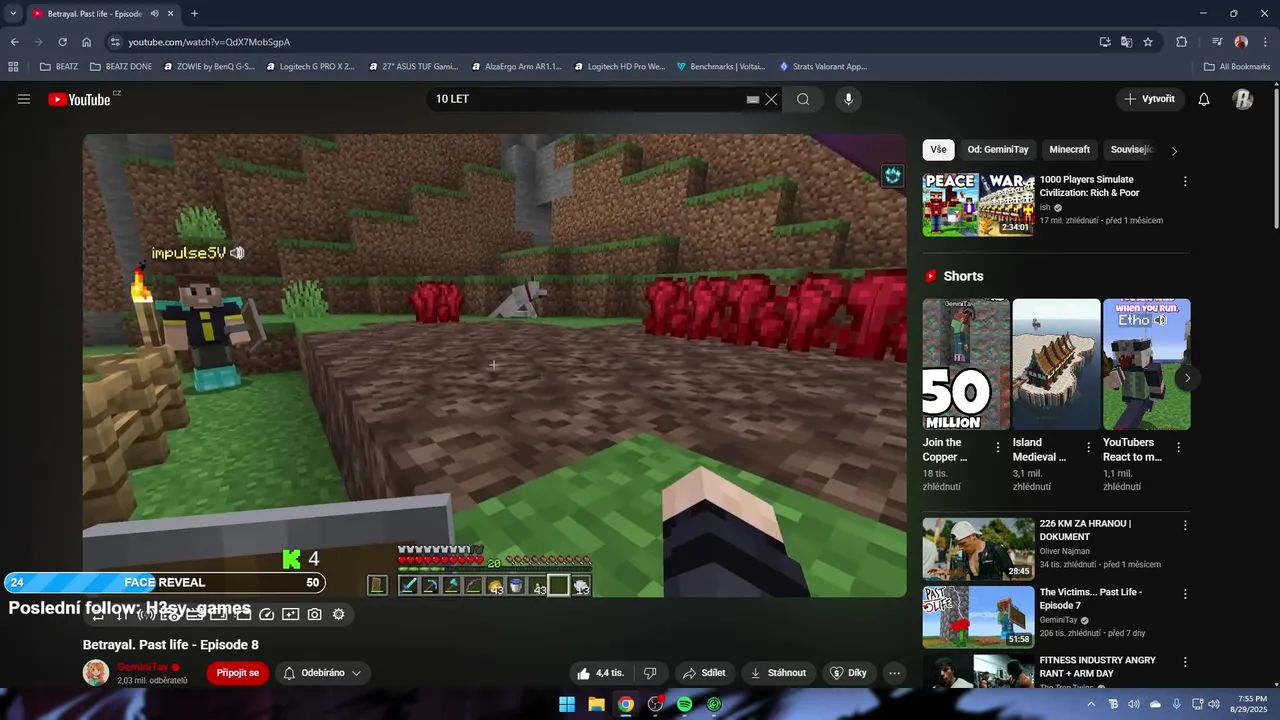Click the YouTube search input field
This screenshot has width=1280, height=720.
[588, 99]
